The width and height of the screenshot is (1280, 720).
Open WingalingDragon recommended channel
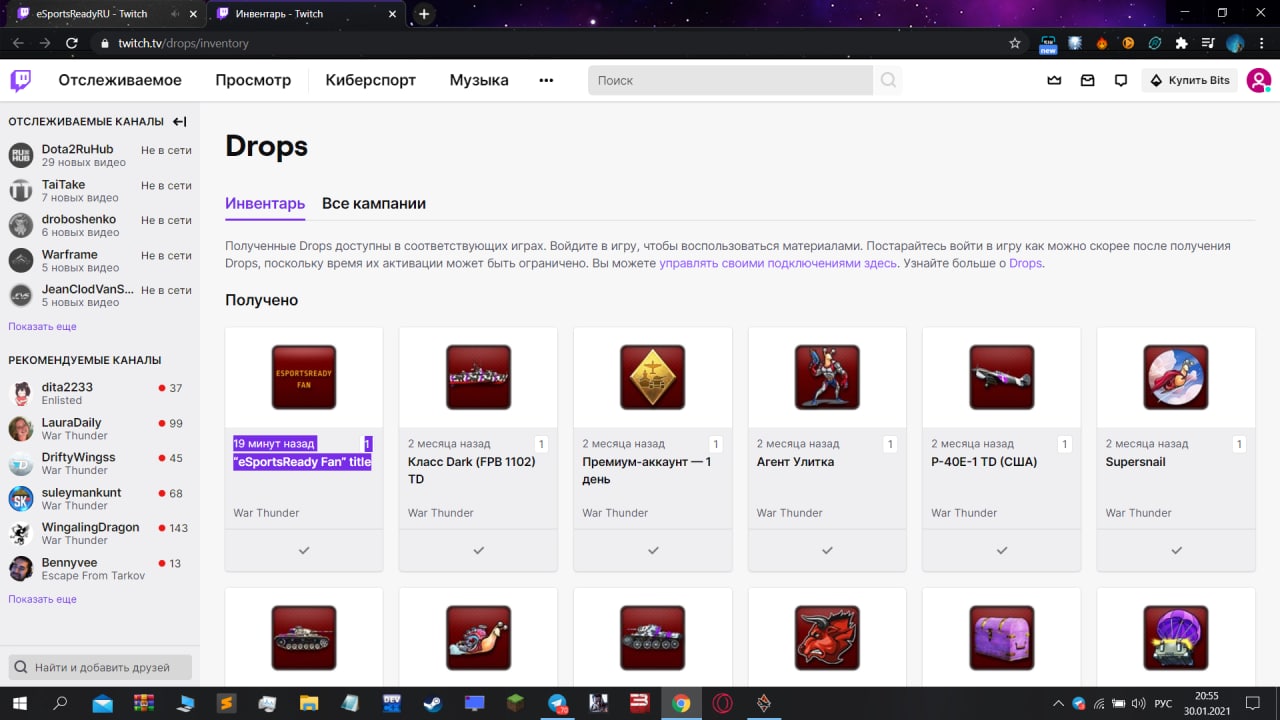100,533
